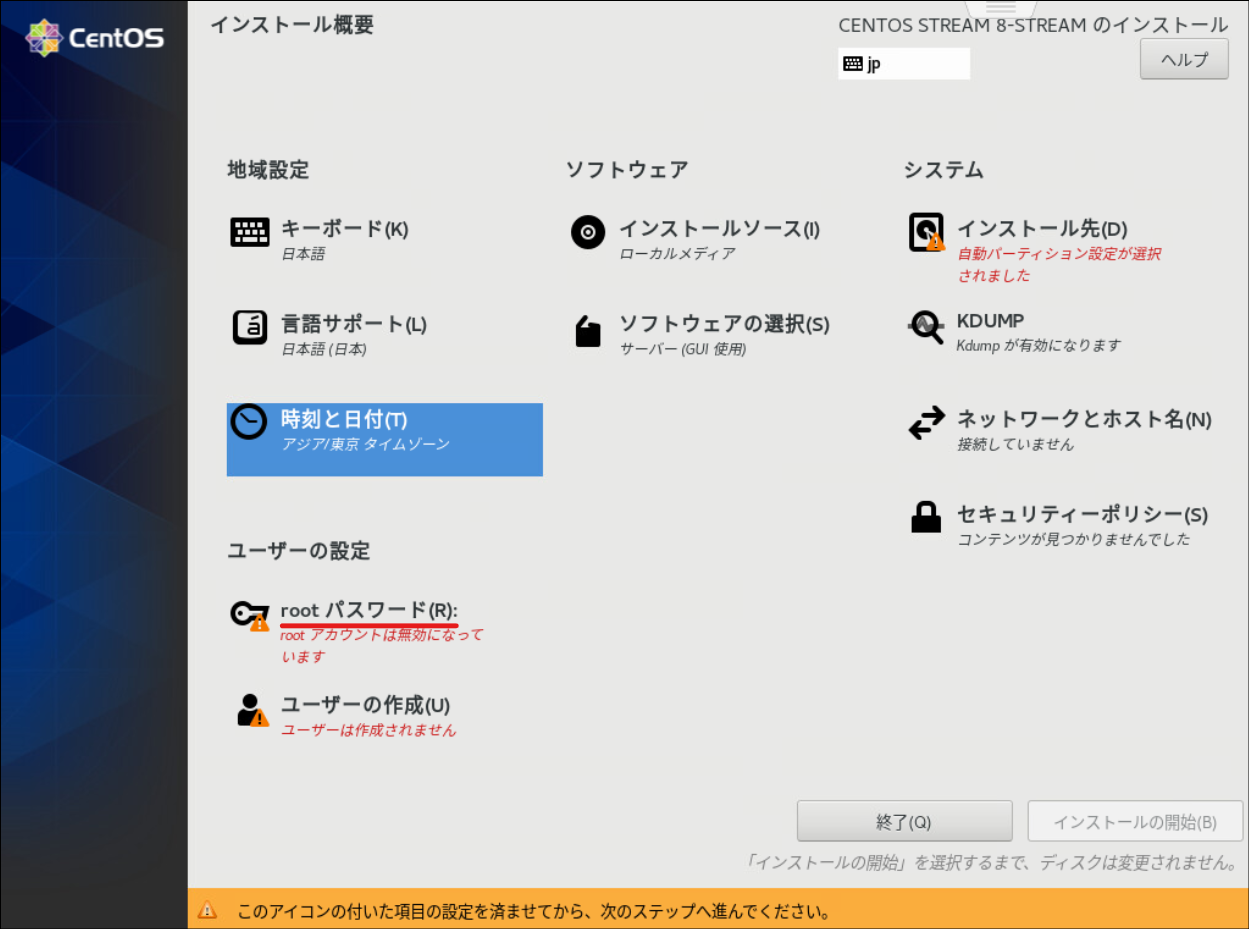Click the disk icon for インストール先
Screen dimensions: 1249x929
point(926,232)
